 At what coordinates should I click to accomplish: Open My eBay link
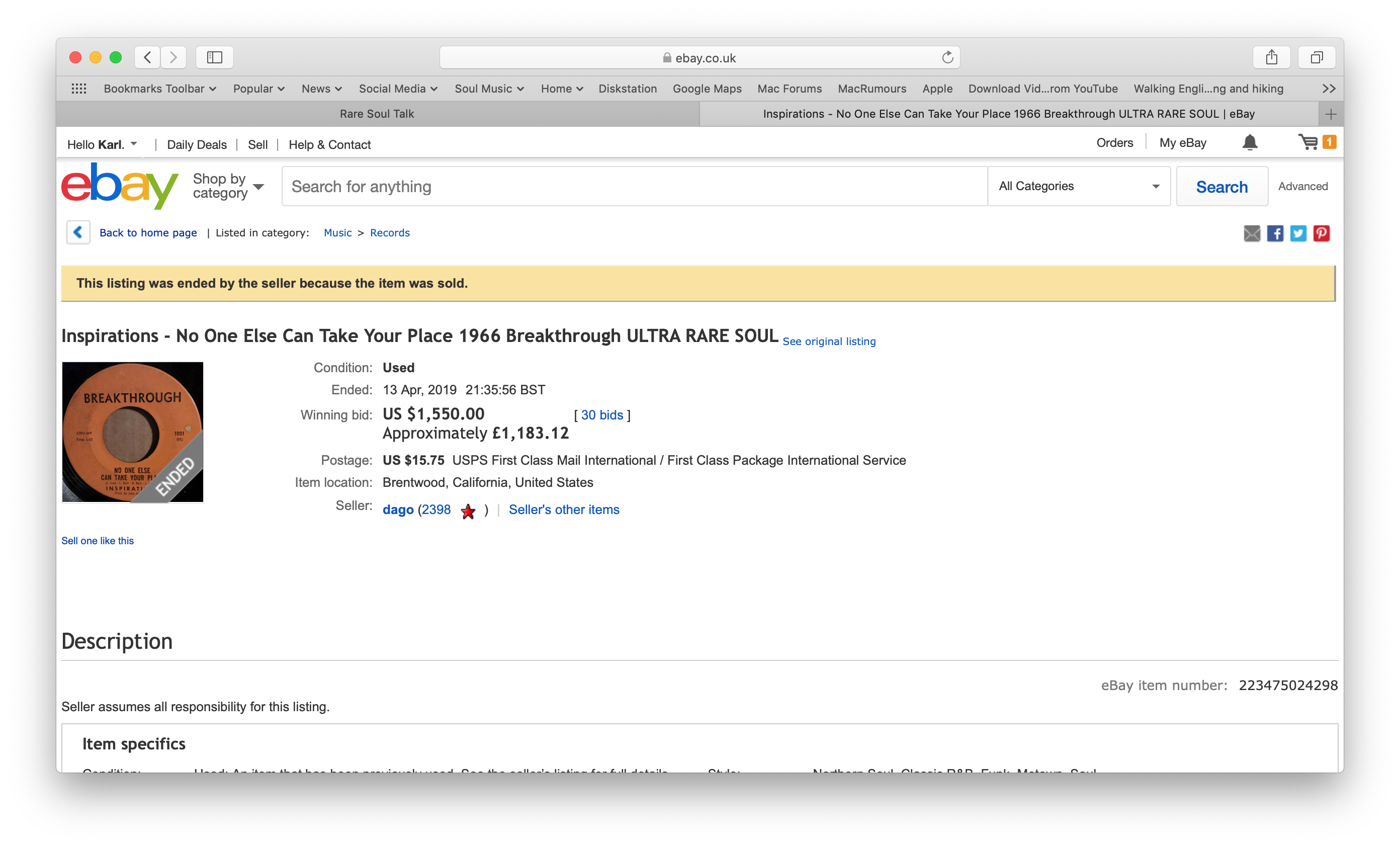(x=1182, y=143)
